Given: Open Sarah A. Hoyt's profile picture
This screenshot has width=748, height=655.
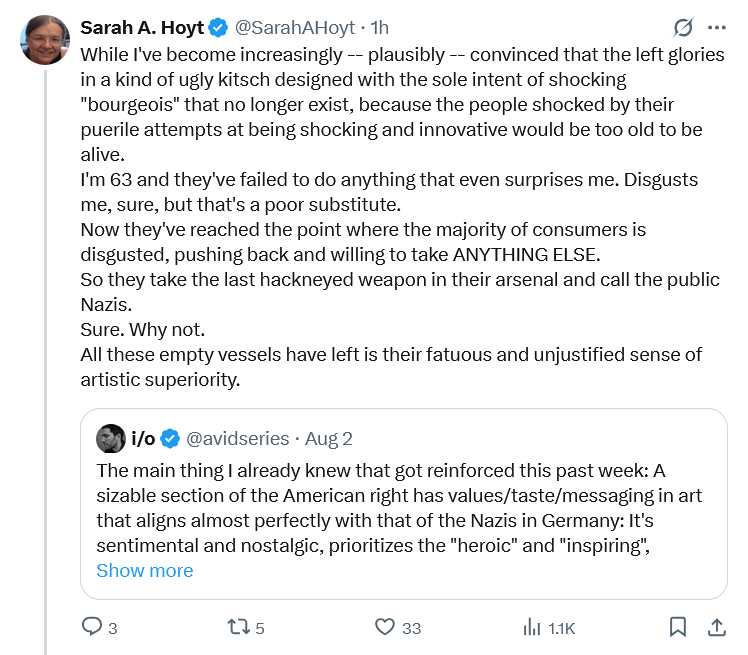Looking at the screenshot, I should (x=45, y=39).
